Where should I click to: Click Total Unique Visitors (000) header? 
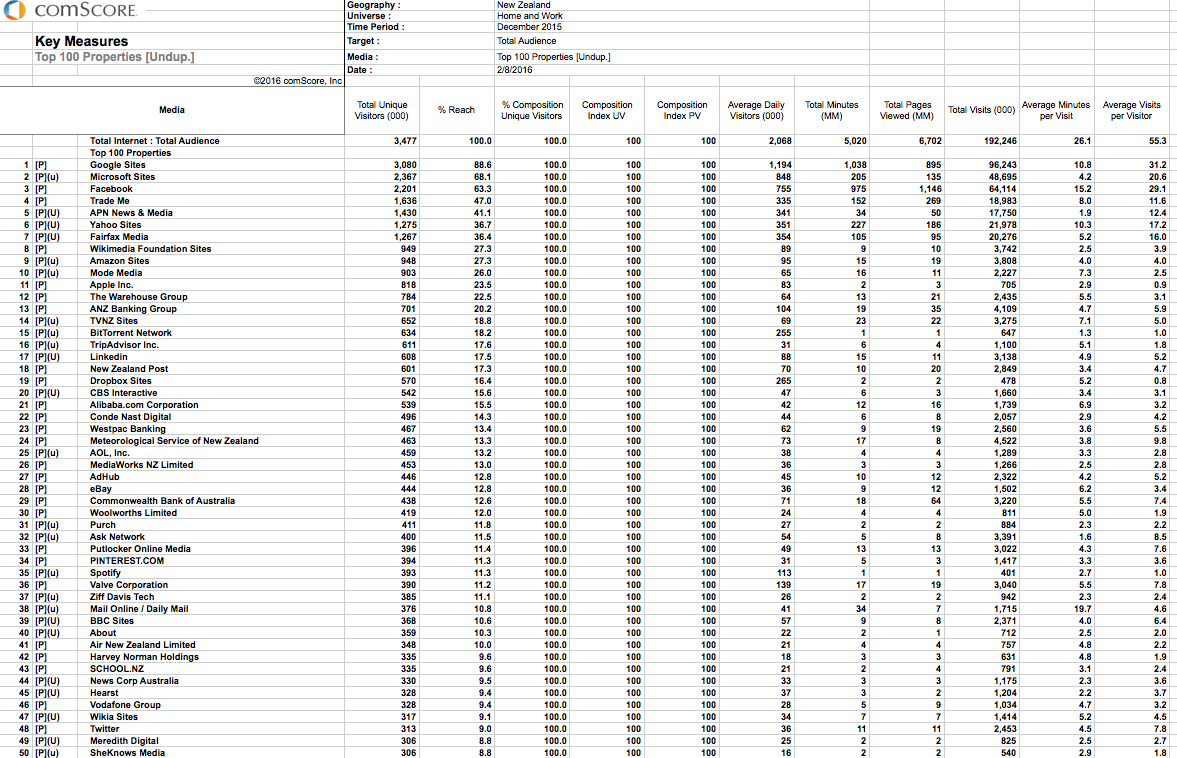pos(382,110)
